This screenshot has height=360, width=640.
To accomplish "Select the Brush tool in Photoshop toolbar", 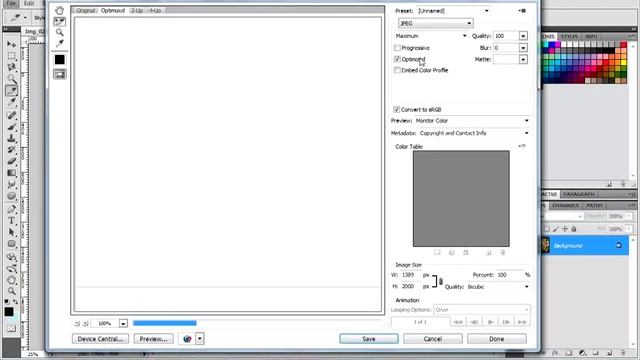I will 11,127.
